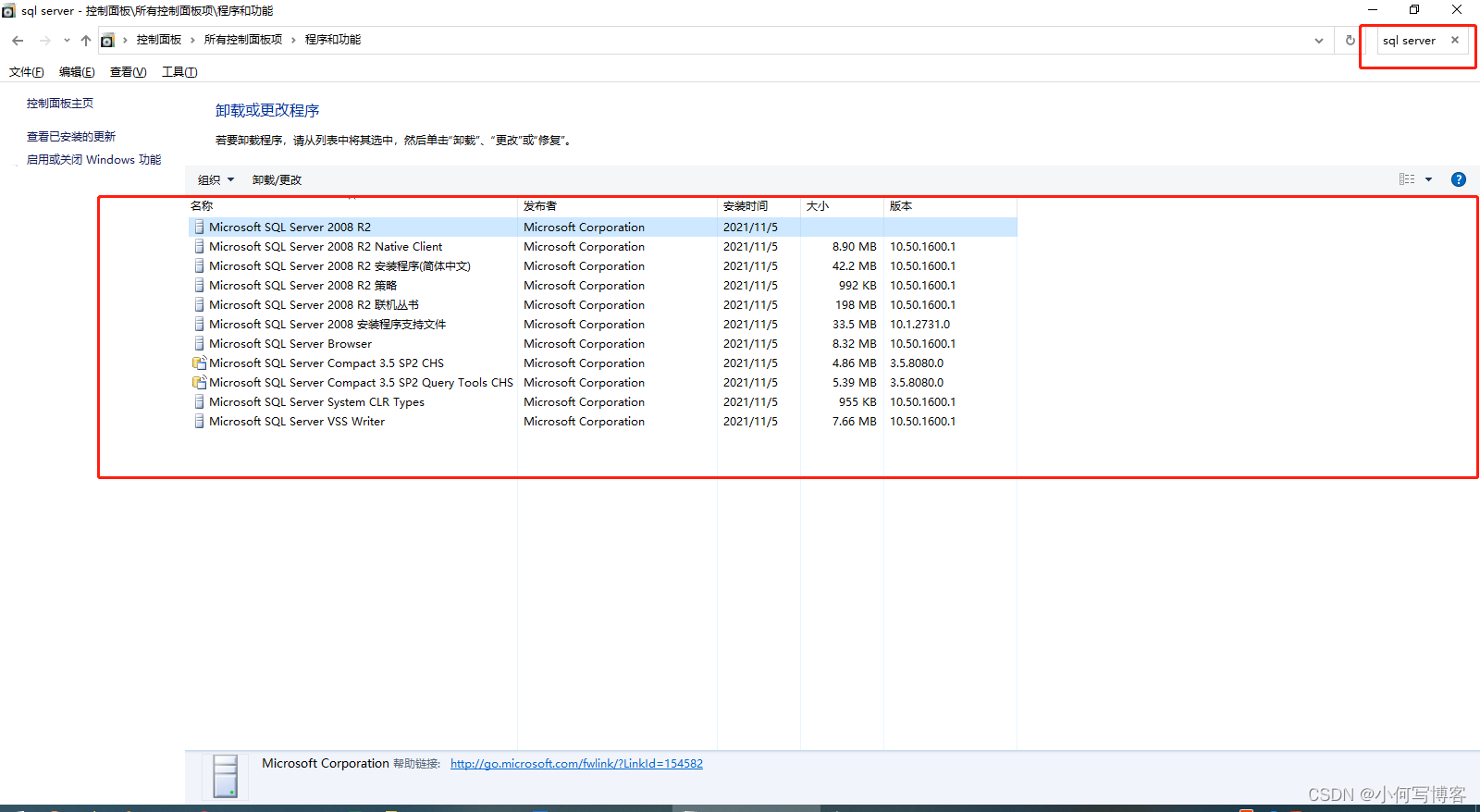Select SQL Server 2008 R2 安装程序(简体中文) icon
This screenshot has height=812, width=1480.
point(199,265)
